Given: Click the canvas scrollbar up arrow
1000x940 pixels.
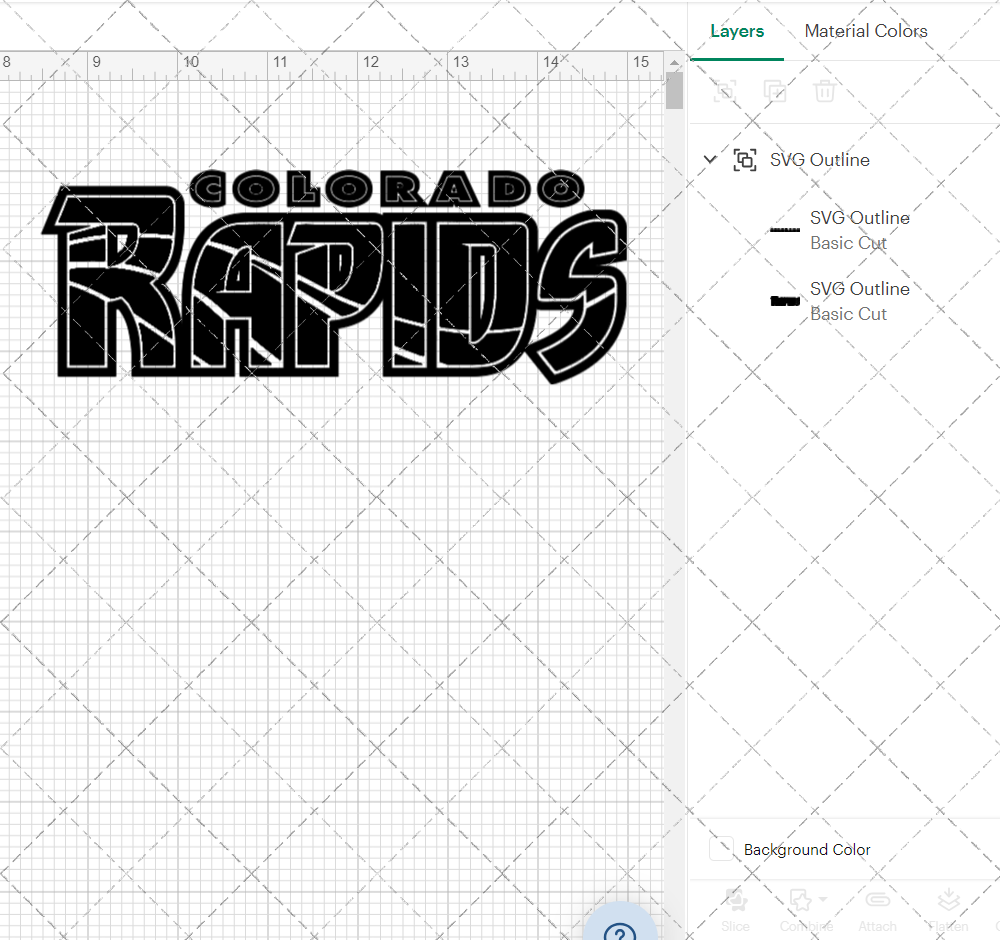Looking at the screenshot, I should coord(674,62).
